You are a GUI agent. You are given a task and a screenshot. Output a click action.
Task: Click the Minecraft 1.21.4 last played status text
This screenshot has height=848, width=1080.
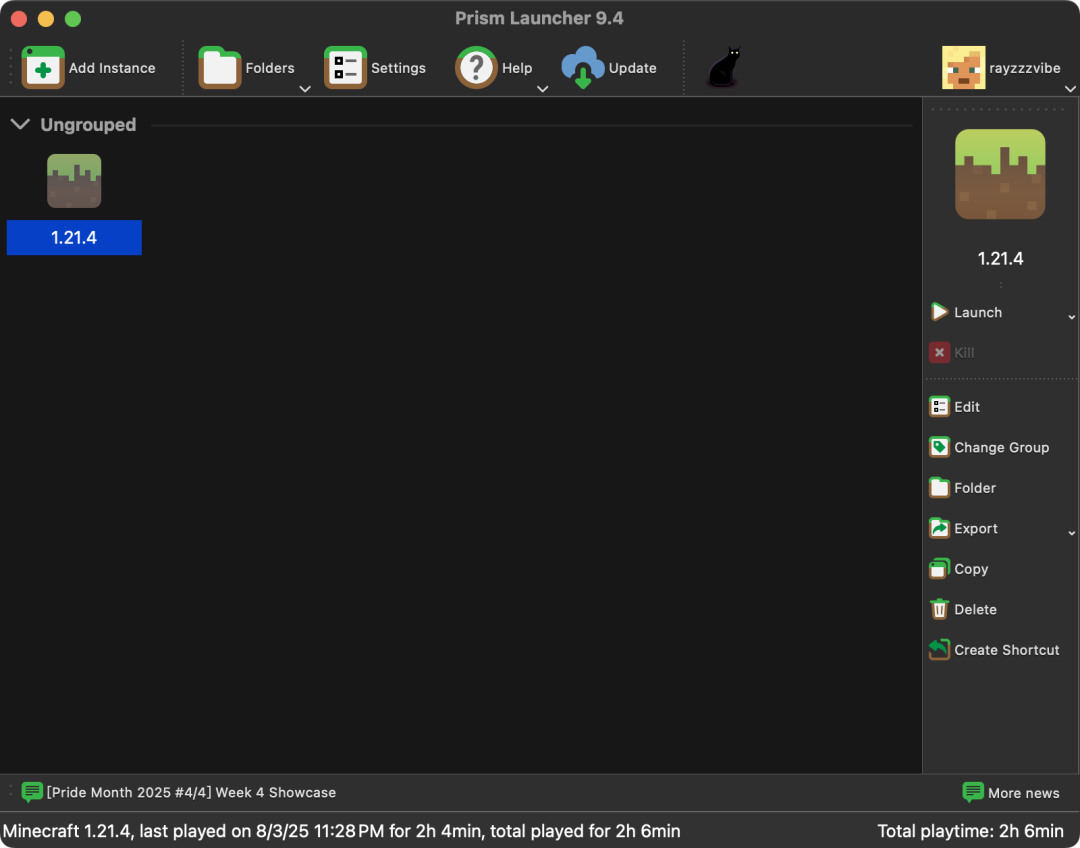click(x=342, y=831)
